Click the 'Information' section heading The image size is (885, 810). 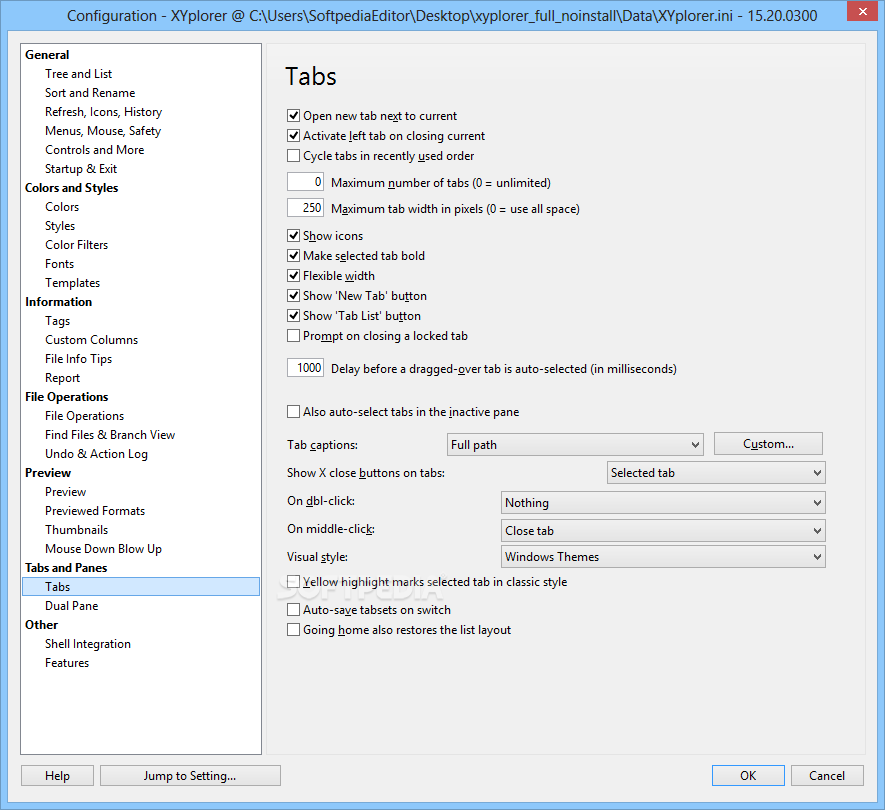59,302
